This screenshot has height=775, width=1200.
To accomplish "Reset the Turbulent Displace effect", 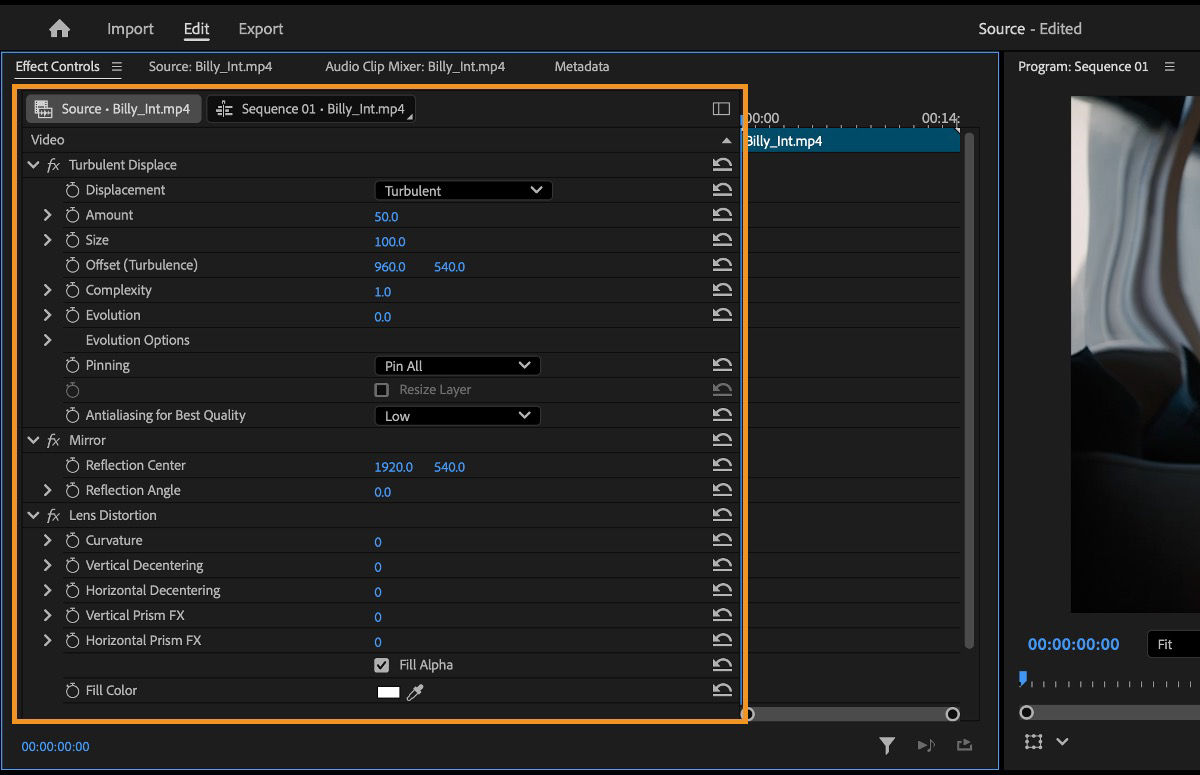I will pyautogui.click(x=723, y=163).
